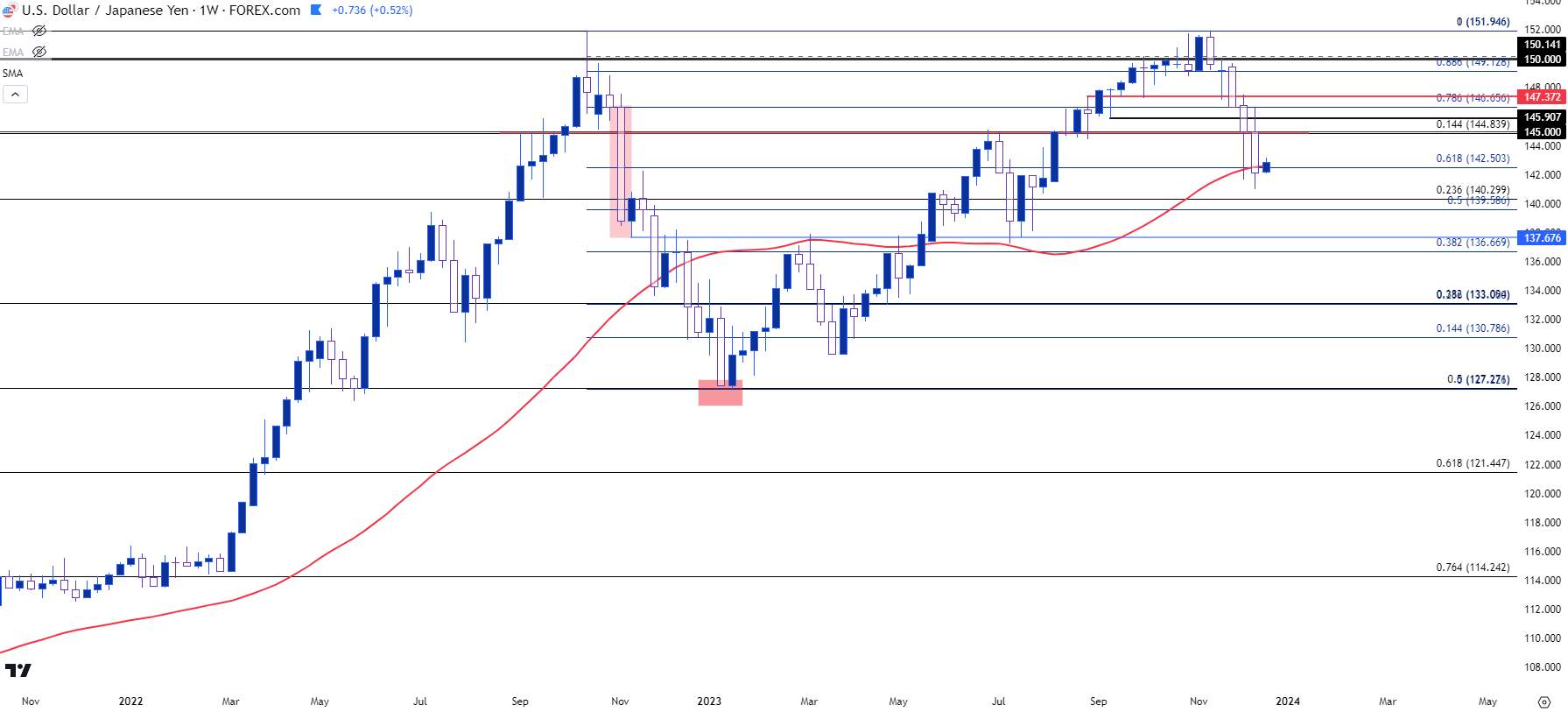1568x712 pixels.
Task: Click the 110.000 price scale value
Action: point(1543,638)
